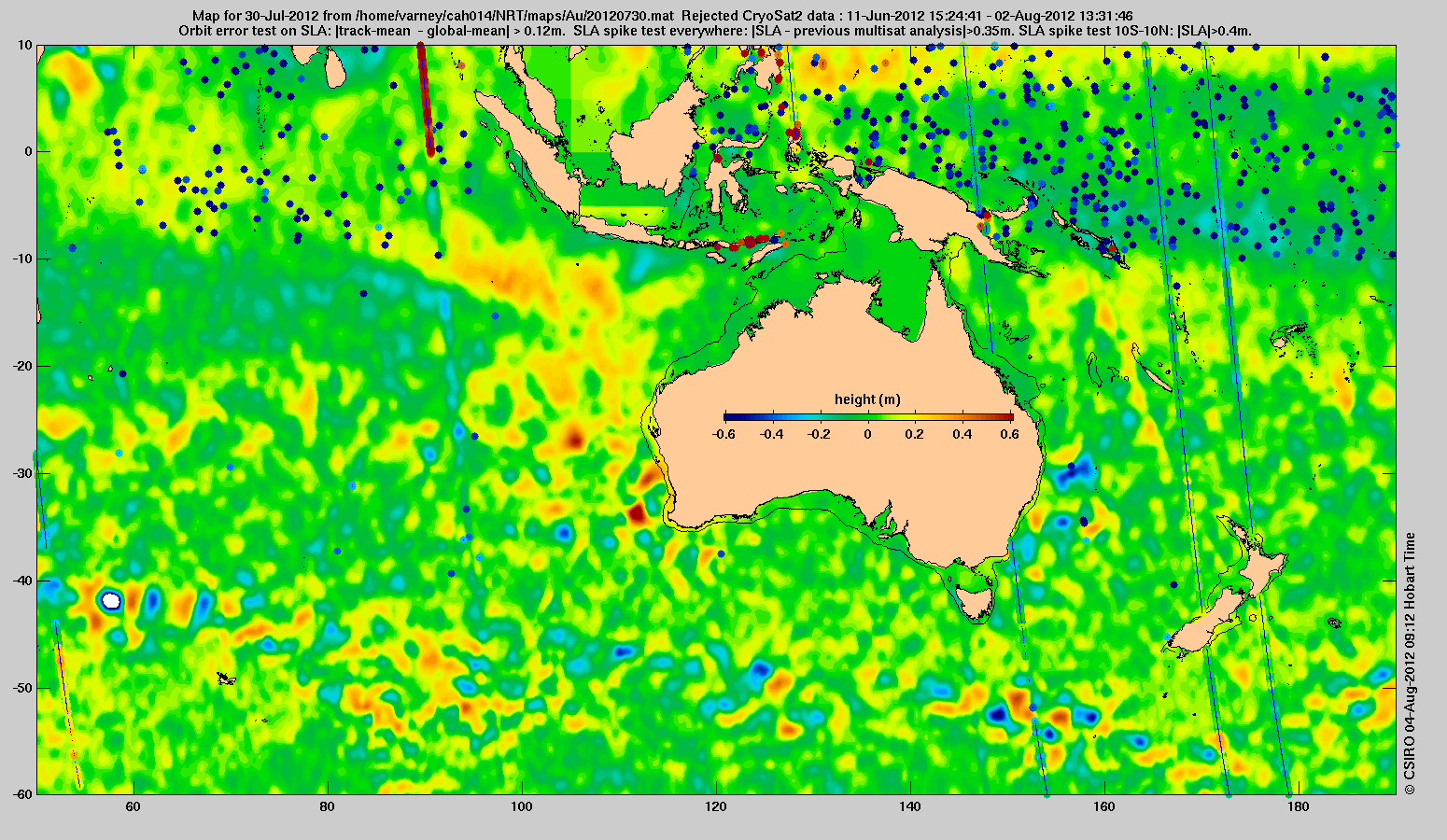Screen dimensions: 1447x840
Task: Click the dark red eddy southwest of Australia
Action: [x=637, y=512]
